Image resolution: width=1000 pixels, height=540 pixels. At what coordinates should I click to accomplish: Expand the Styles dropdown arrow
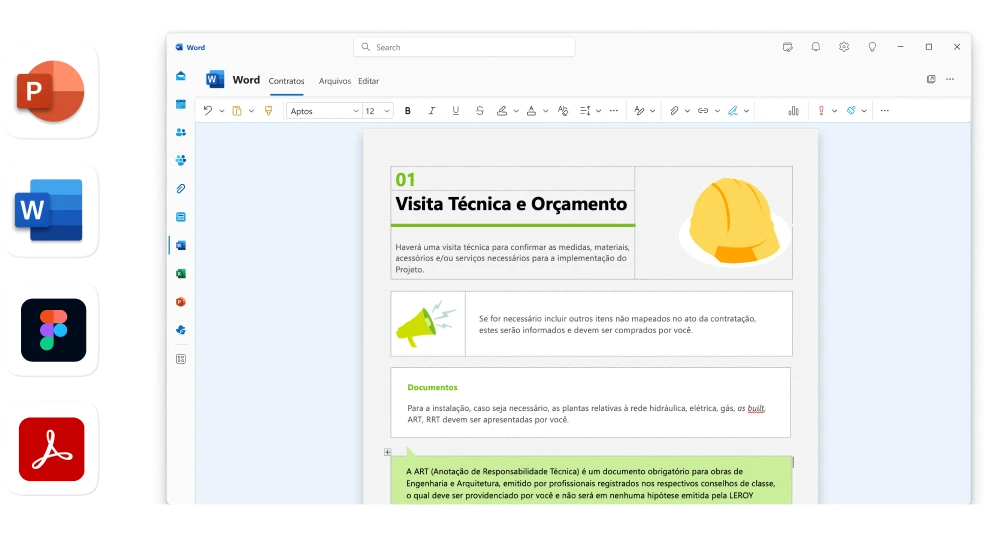(x=652, y=111)
